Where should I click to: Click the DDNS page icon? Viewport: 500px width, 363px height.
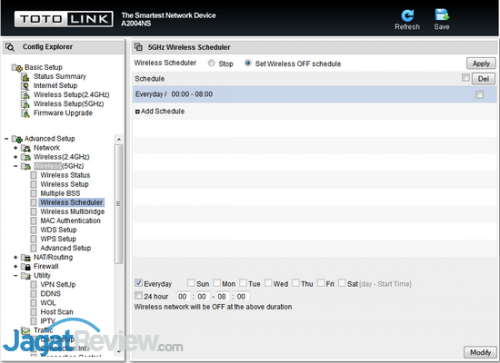point(34,294)
